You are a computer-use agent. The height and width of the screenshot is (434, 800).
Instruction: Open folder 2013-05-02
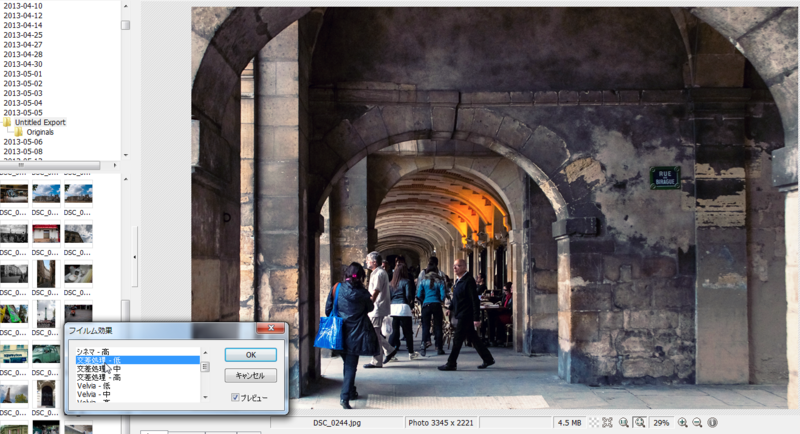pyautogui.click(x=23, y=84)
